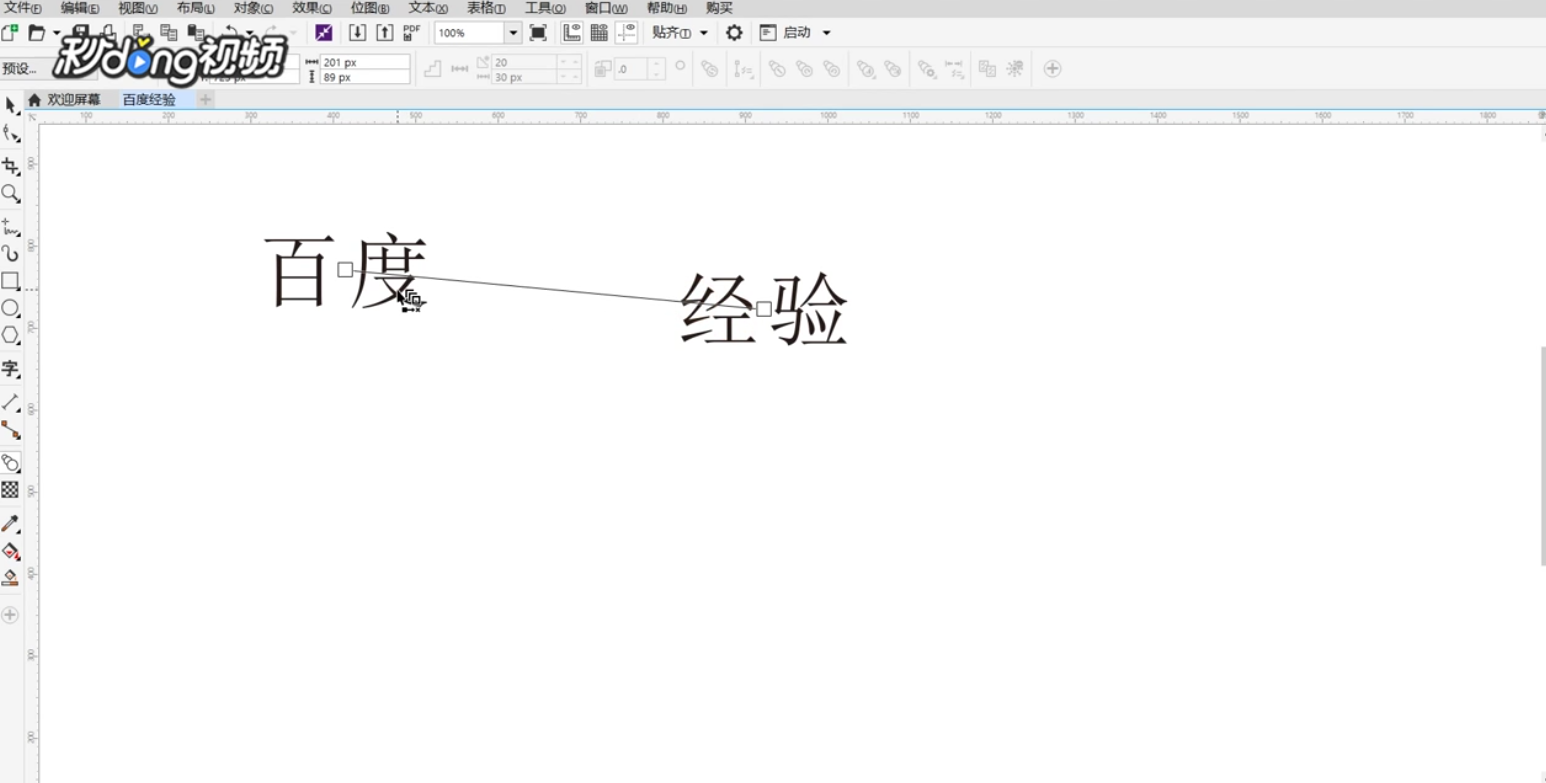1546x783 pixels.
Task: Select the Interactive Fill tool
Action: click(x=10, y=550)
